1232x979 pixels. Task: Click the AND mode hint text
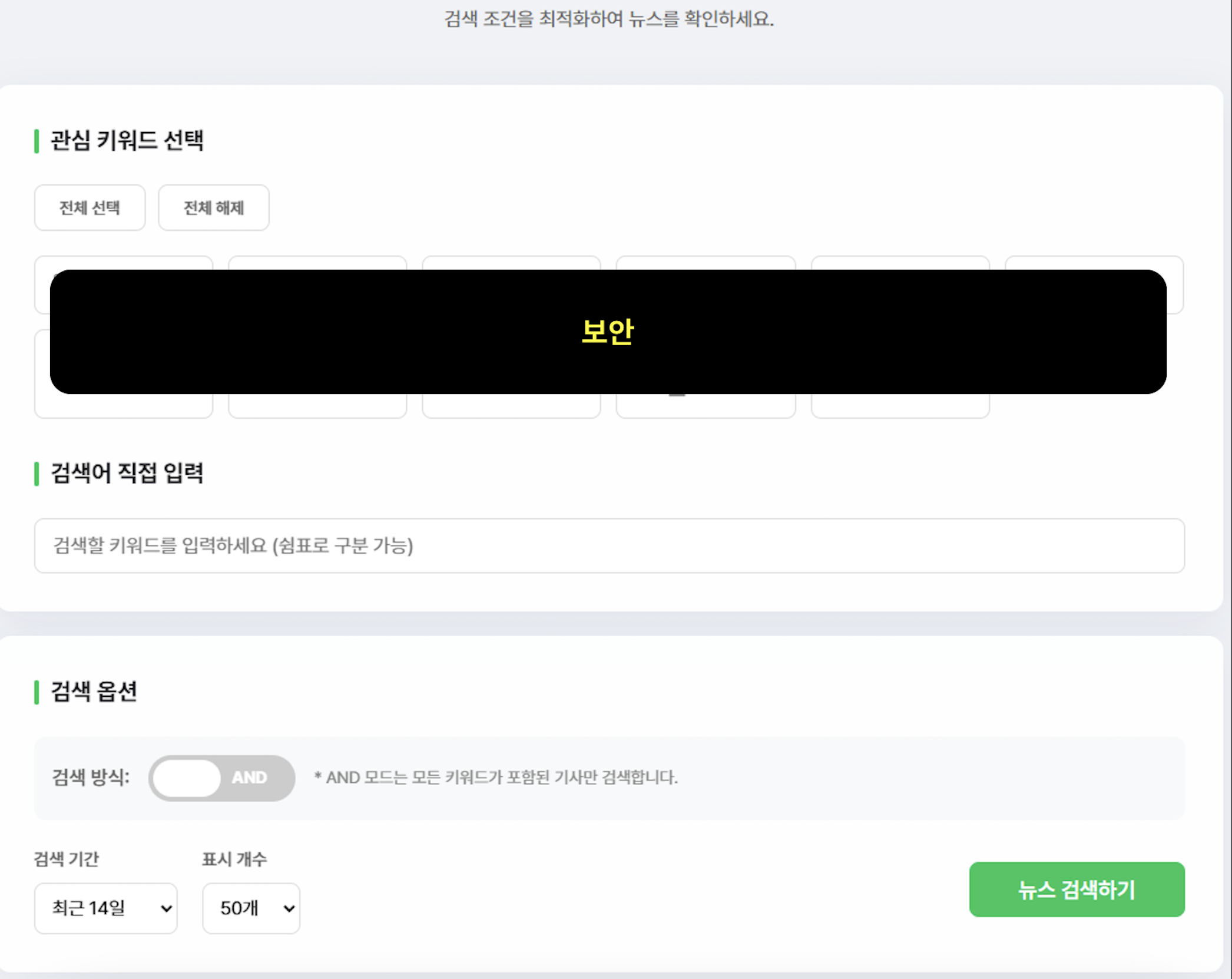pos(496,778)
